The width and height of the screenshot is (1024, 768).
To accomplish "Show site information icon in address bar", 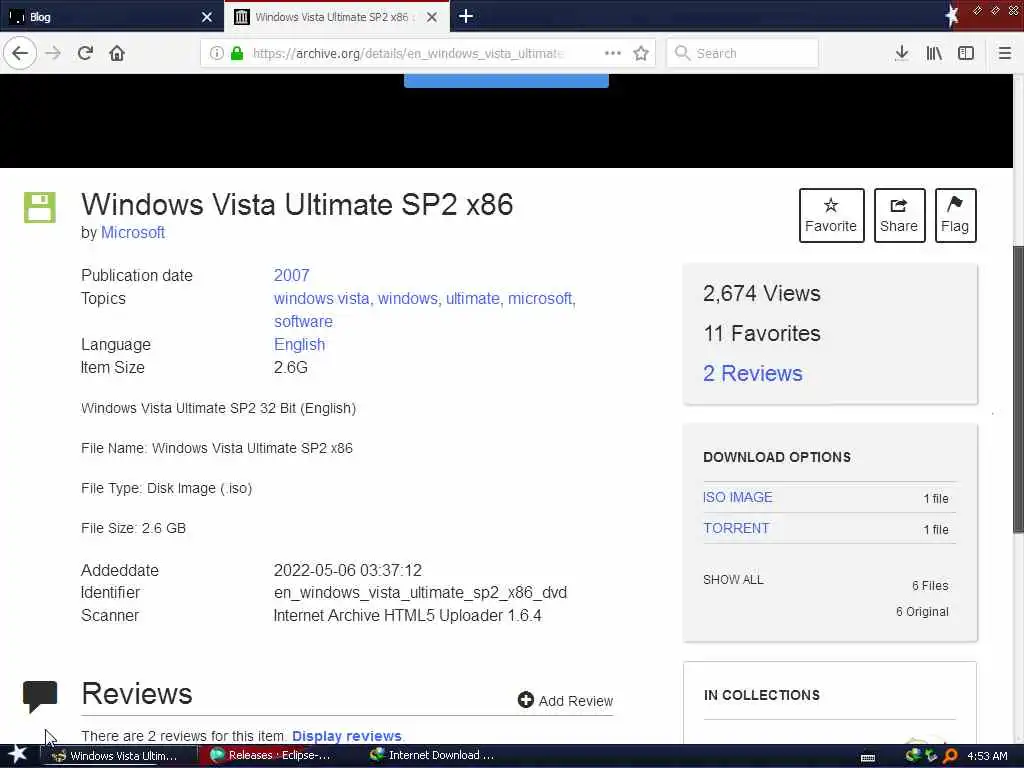I will click(216, 53).
